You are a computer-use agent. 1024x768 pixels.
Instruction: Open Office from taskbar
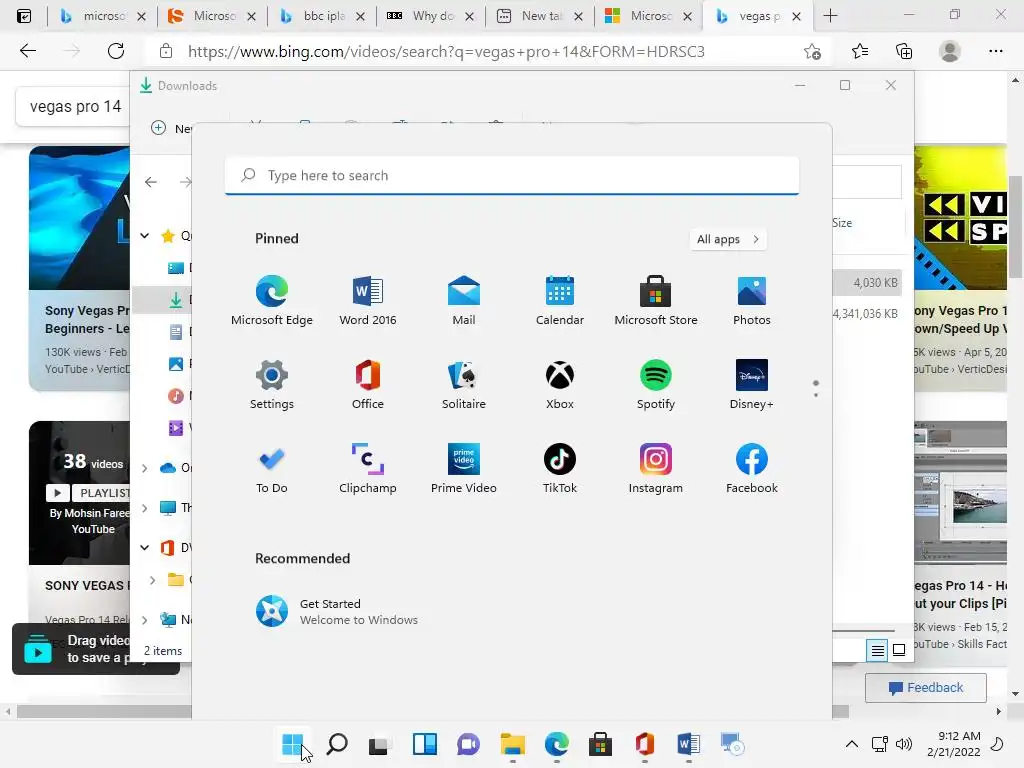pyautogui.click(x=645, y=744)
